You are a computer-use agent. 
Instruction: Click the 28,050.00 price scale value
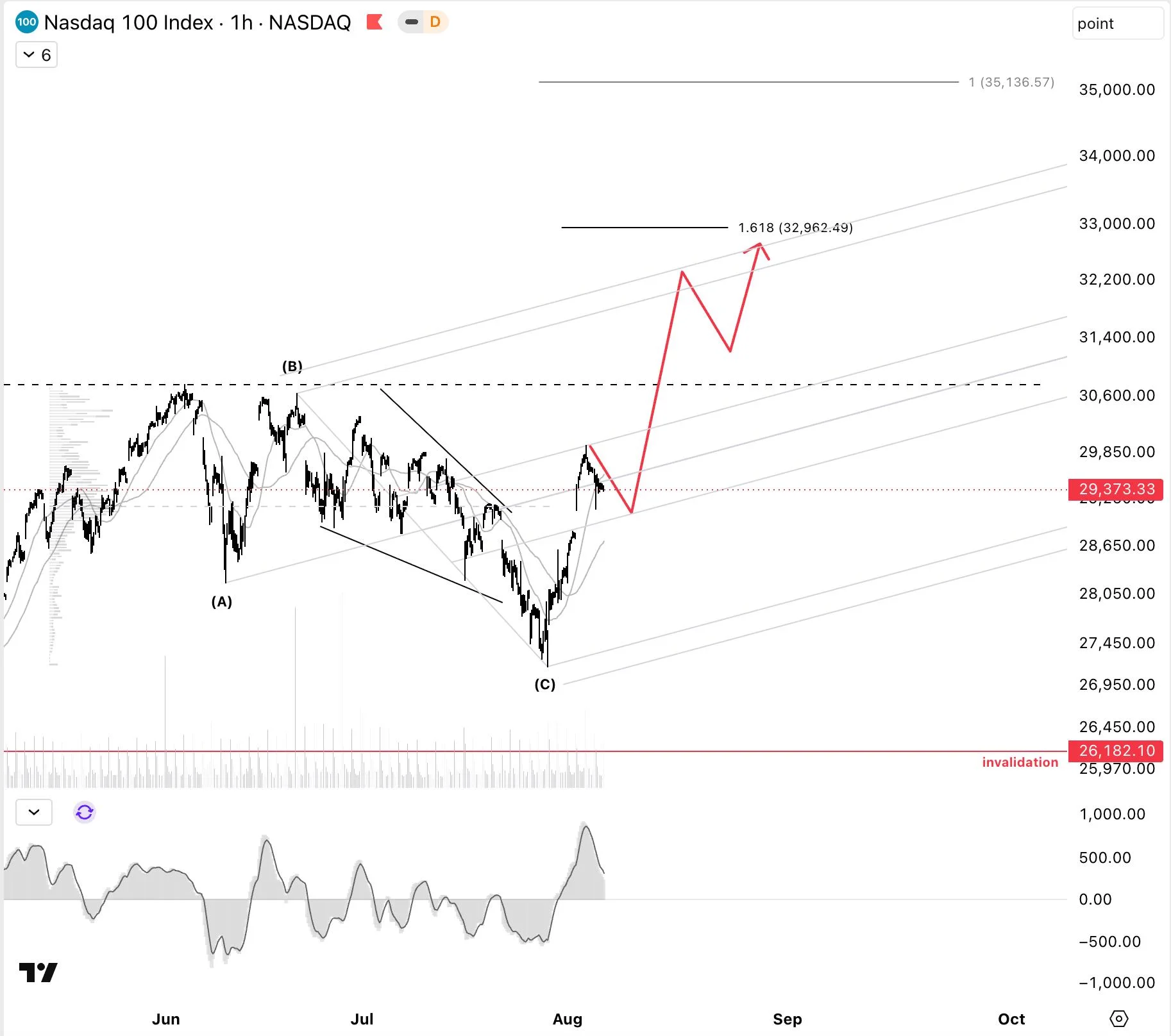pyautogui.click(x=1116, y=594)
